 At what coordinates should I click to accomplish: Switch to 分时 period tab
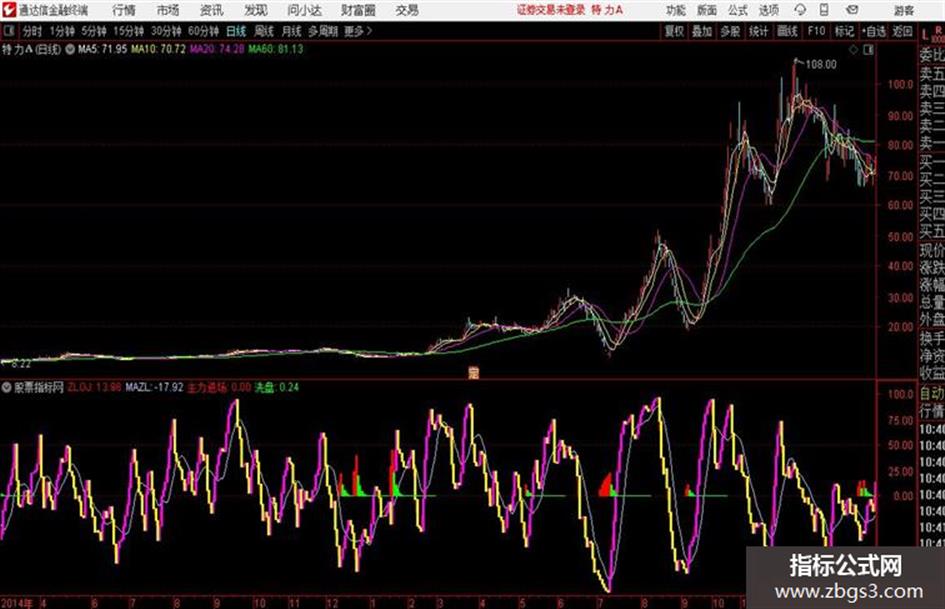(32, 31)
